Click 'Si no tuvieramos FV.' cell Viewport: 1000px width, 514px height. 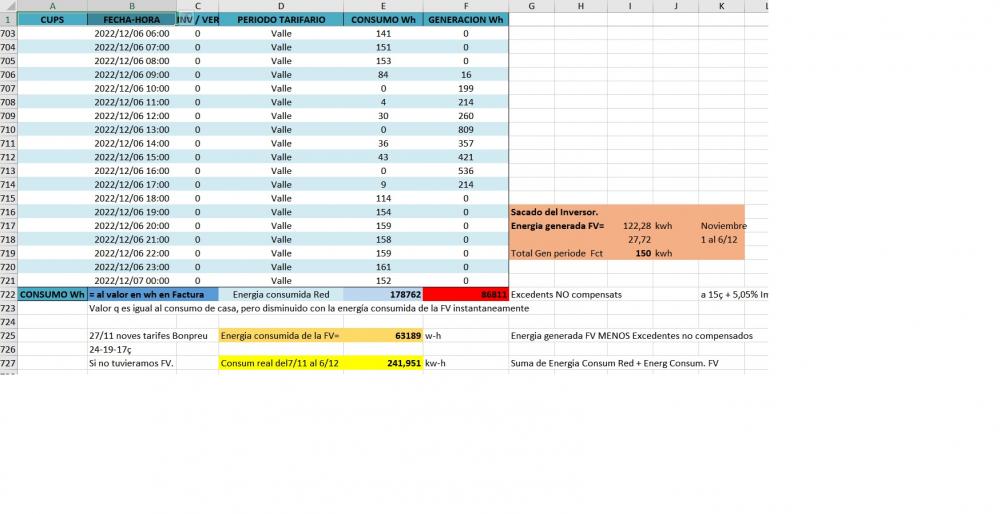pyautogui.click(x=132, y=363)
